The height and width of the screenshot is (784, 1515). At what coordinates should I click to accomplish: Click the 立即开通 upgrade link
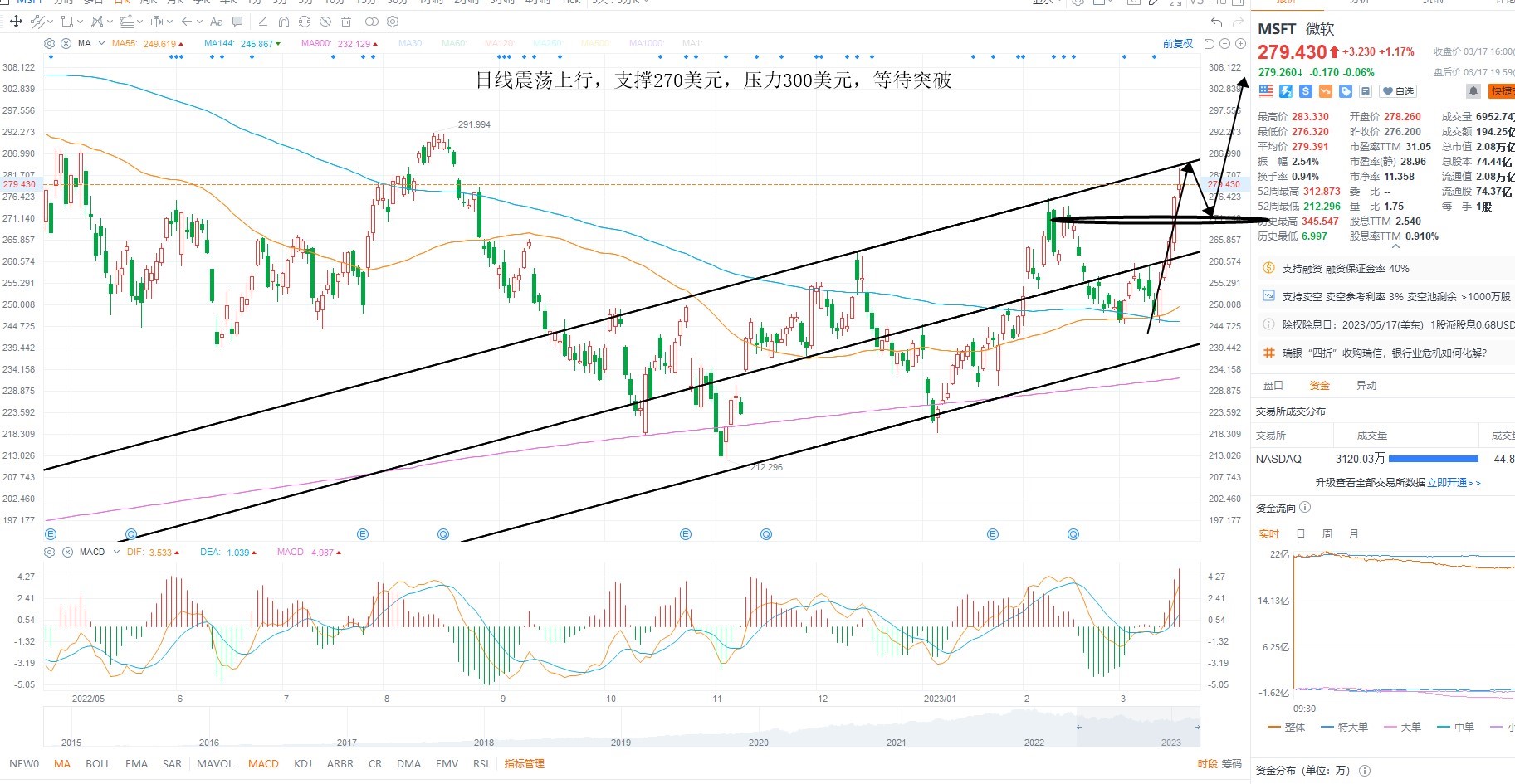point(1454,483)
